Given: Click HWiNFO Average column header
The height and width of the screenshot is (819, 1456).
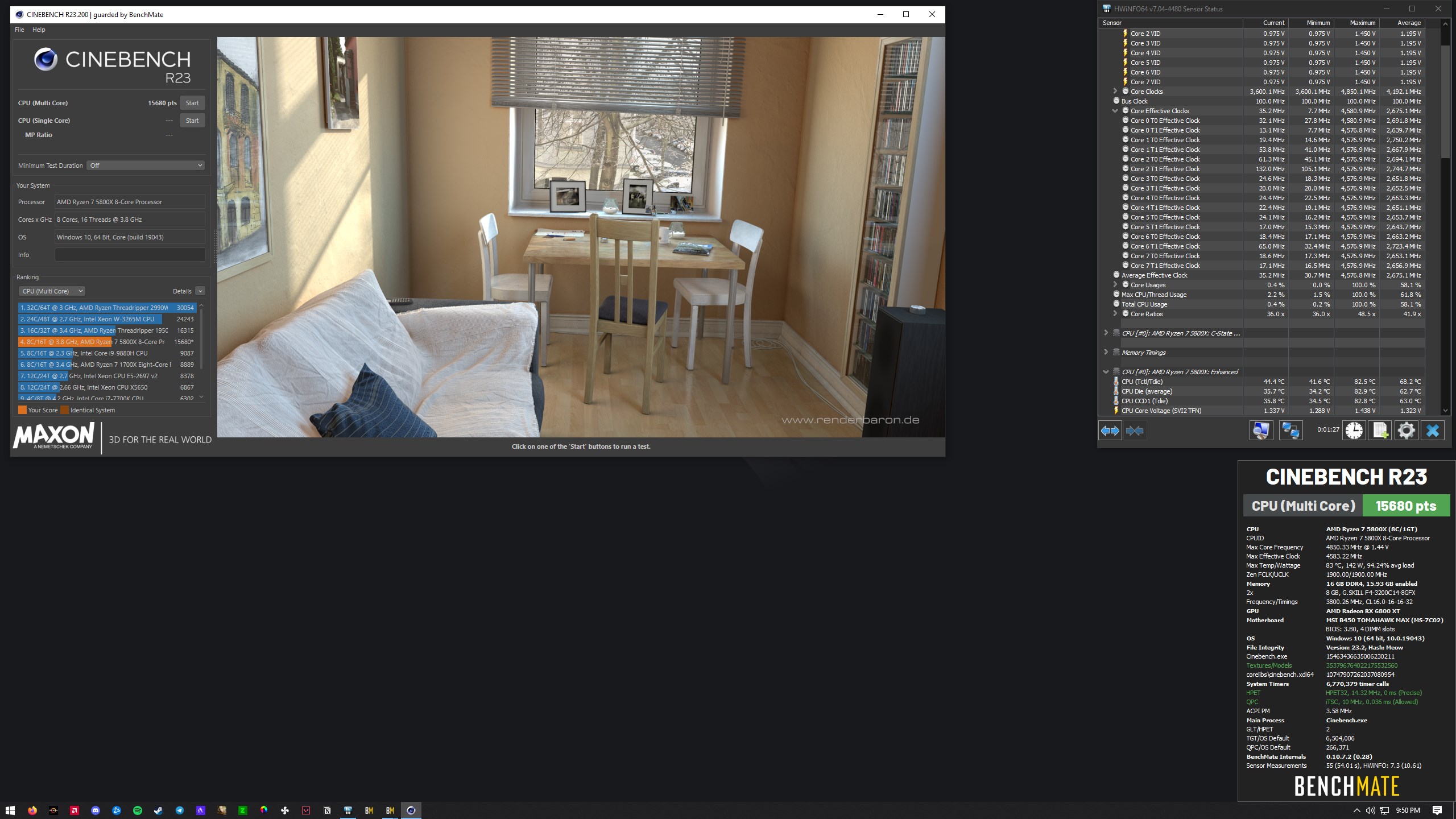Looking at the screenshot, I should pyautogui.click(x=1402, y=23).
